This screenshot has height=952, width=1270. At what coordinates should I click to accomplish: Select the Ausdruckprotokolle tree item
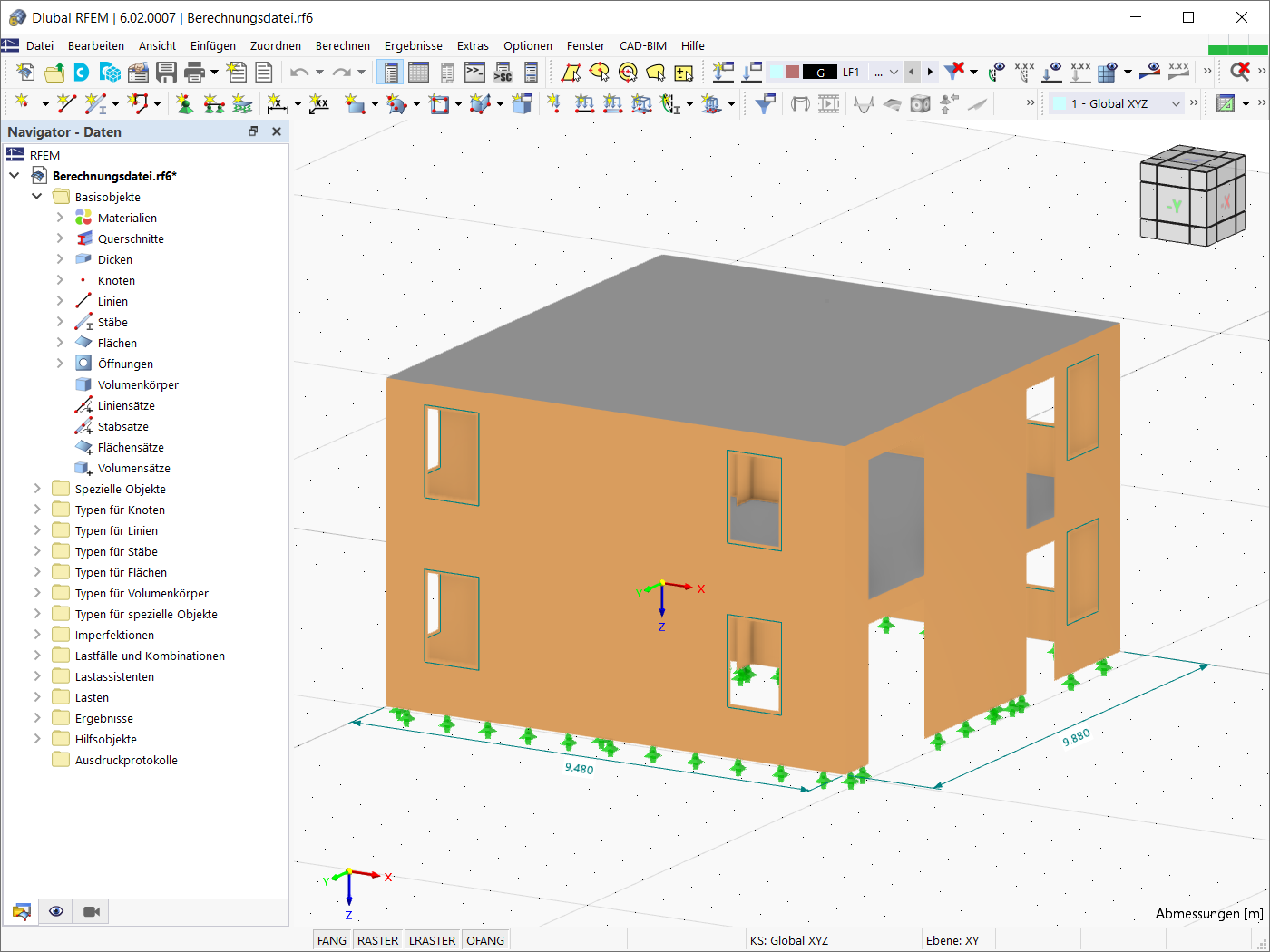pos(126,760)
